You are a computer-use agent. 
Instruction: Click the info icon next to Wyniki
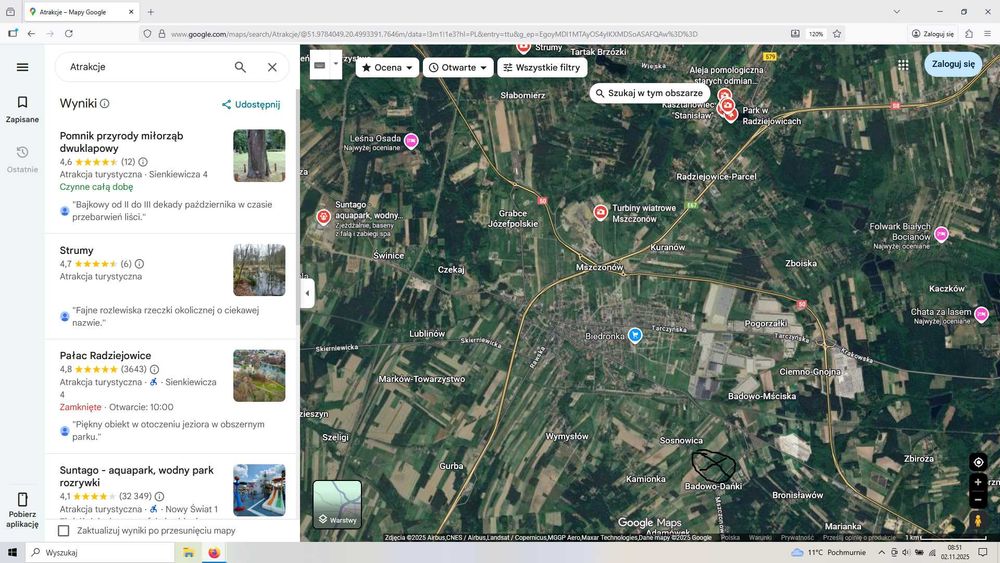(x=105, y=103)
